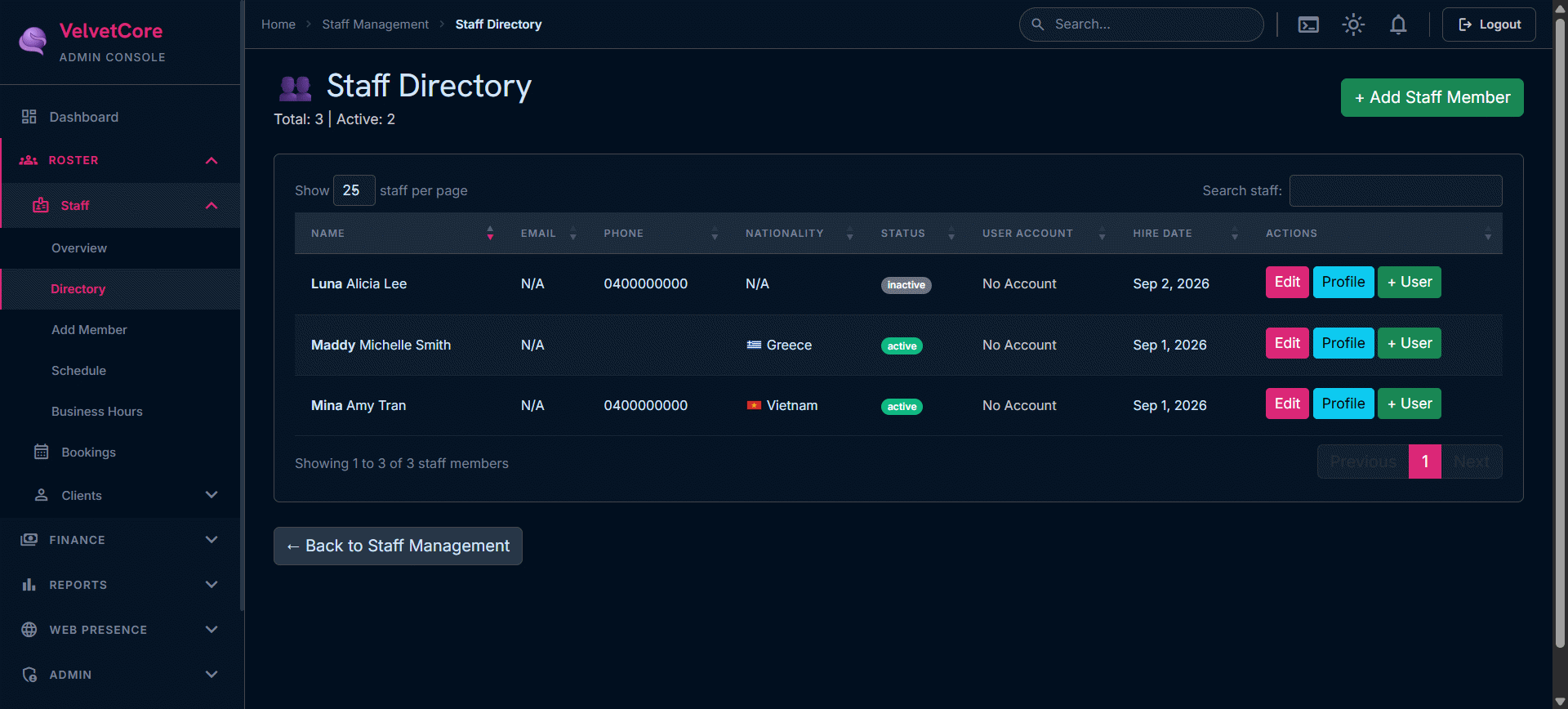Edit Maddy Michelle Smith's record
The height and width of the screenshot is (709, 1568).
click(x=1287, y=343)
